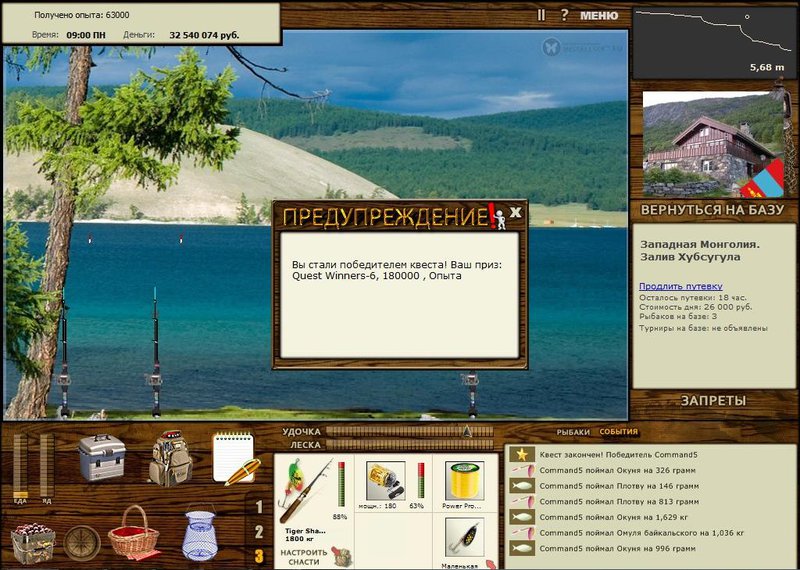Image resolution: width=800 pixels, height=570 pixels.
Task: Open the wicker food basket
Action: pyautogui.click(x=134, y=533)
